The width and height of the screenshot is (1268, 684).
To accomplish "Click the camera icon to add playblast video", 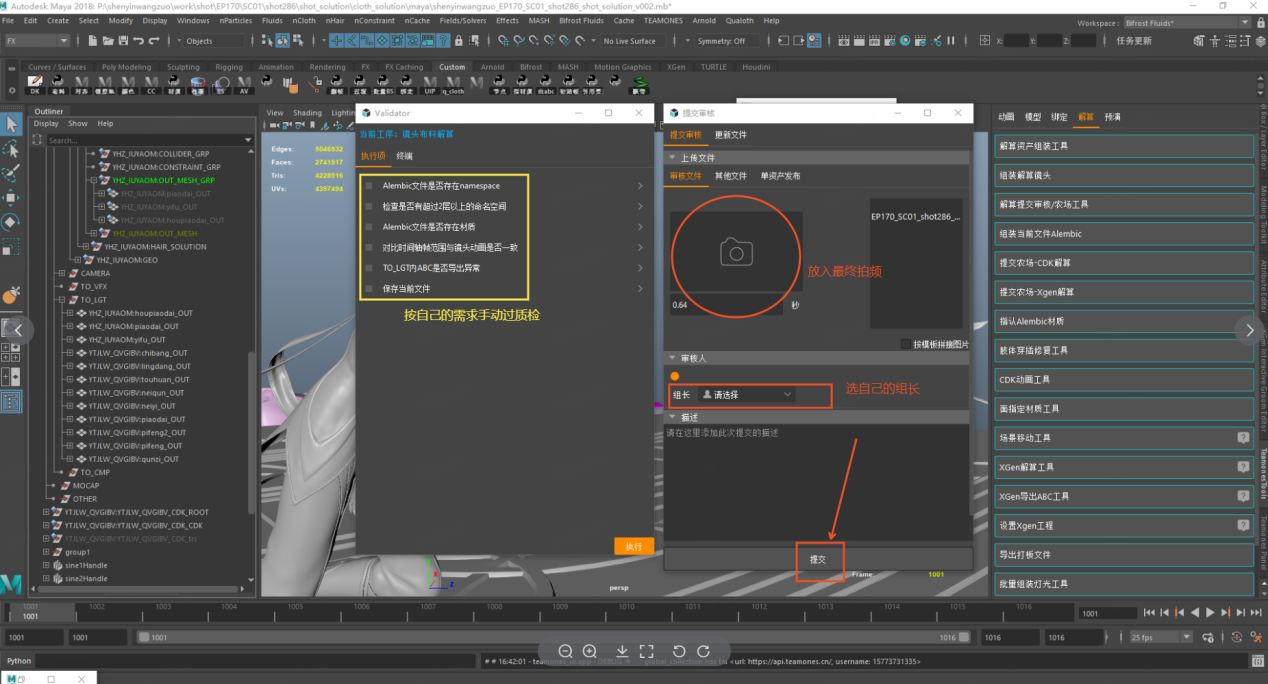I will click(x=736, y=254).
